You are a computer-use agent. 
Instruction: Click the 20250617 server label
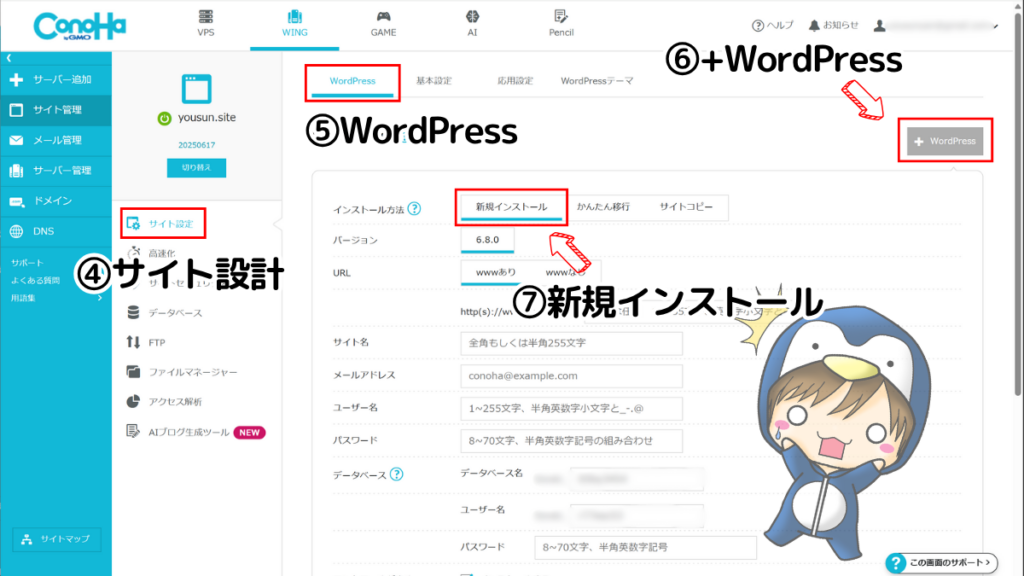point(197,145)
